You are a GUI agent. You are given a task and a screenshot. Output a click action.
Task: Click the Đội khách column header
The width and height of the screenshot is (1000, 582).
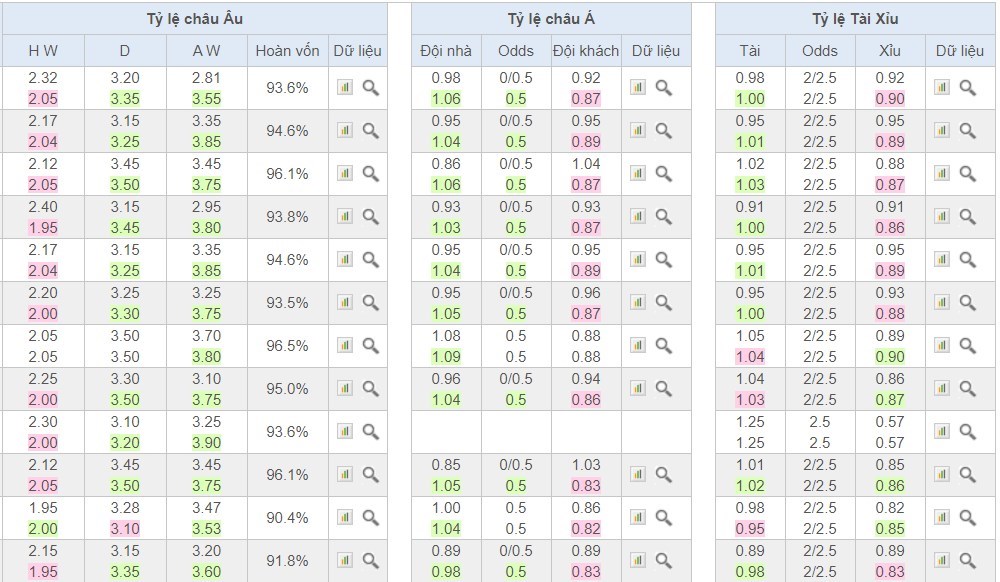[586, 51]
